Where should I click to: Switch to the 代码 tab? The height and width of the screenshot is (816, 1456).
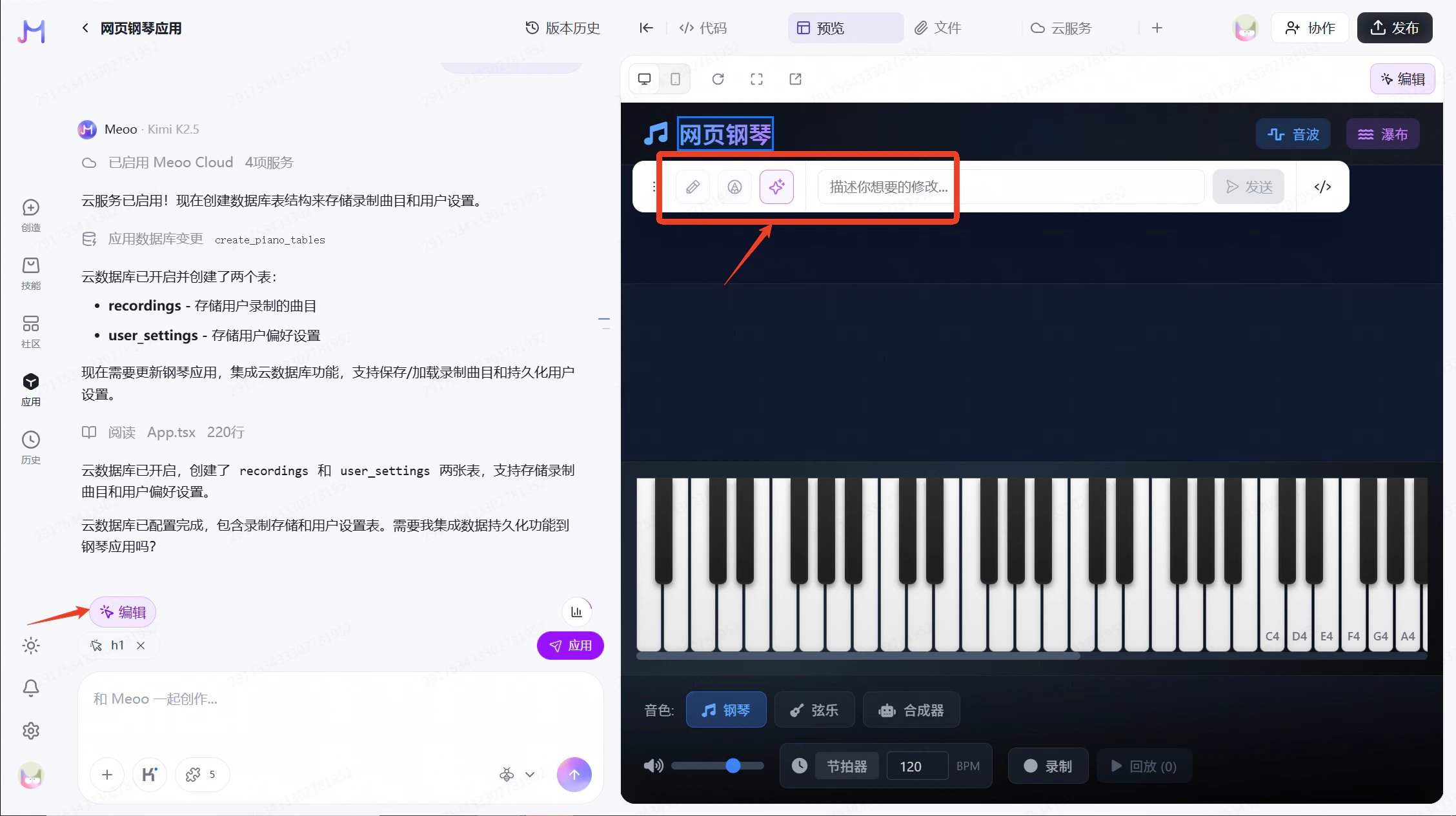[703, 28]
